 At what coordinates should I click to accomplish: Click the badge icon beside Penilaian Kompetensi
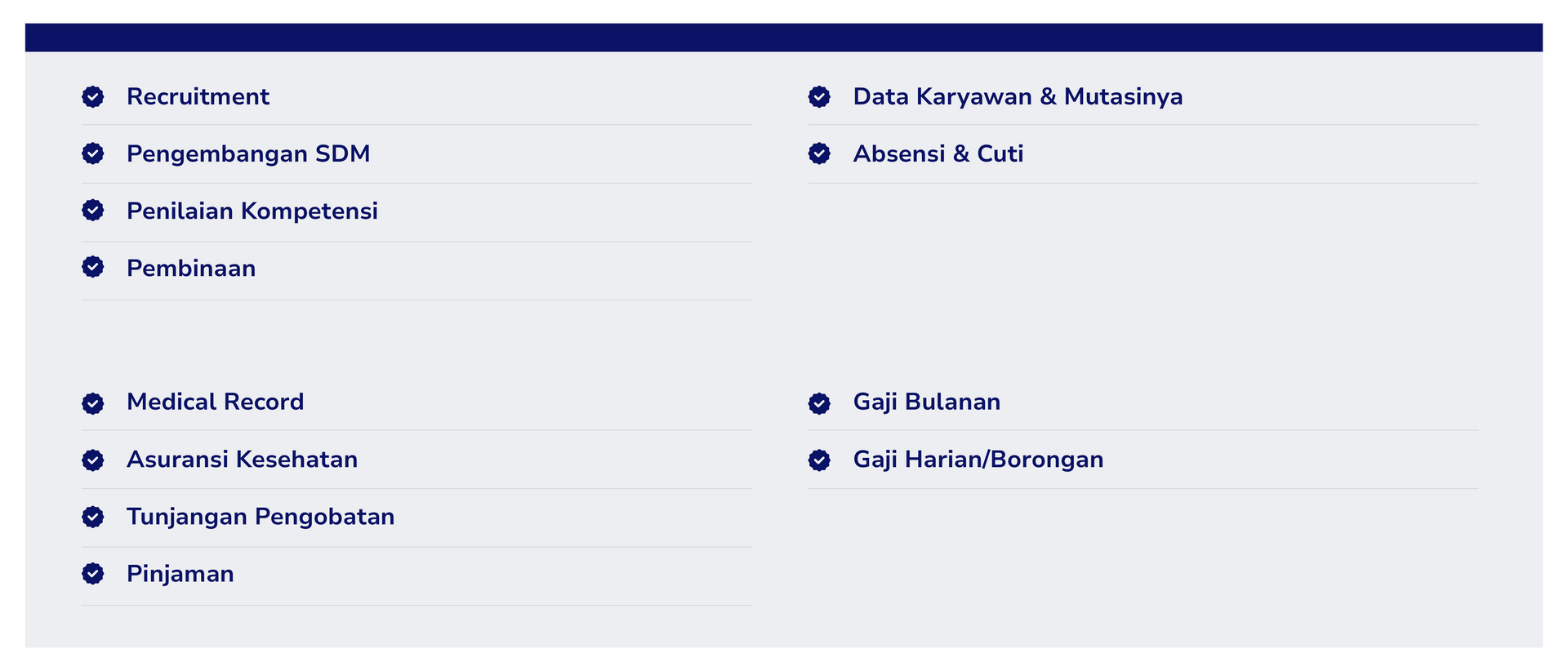pos(93,211)
